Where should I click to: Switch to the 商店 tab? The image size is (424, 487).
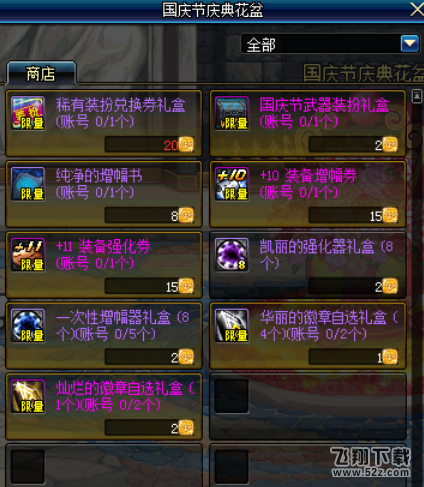coord(41,73)
